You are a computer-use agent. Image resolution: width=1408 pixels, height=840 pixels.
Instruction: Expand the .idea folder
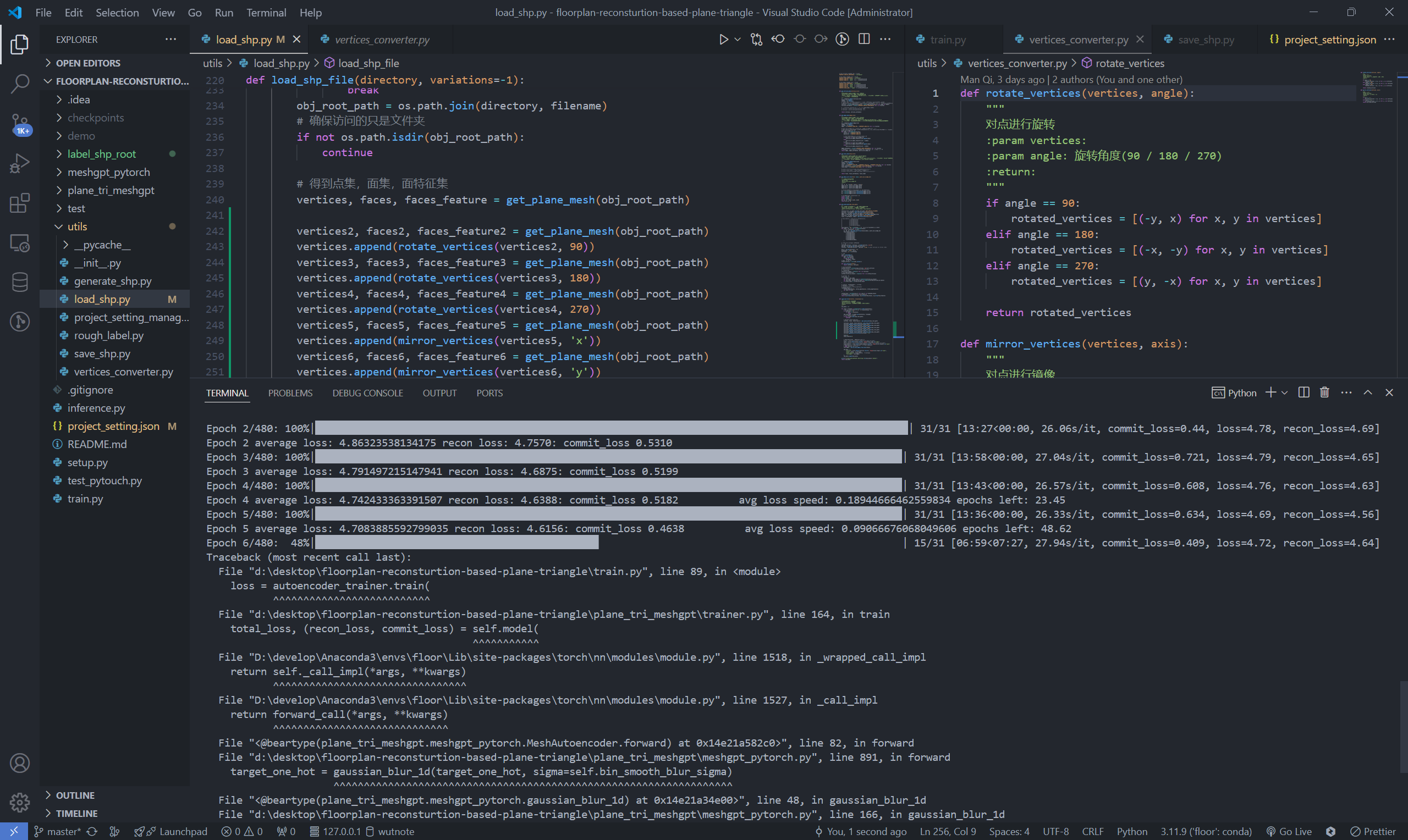click(x=78, y=100)
